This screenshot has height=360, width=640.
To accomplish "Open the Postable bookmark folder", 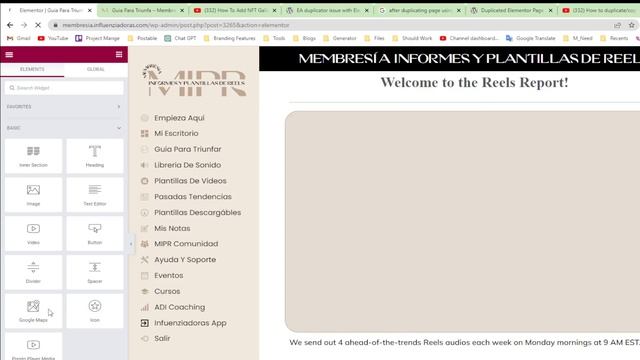I will click(x=142, y=38).
